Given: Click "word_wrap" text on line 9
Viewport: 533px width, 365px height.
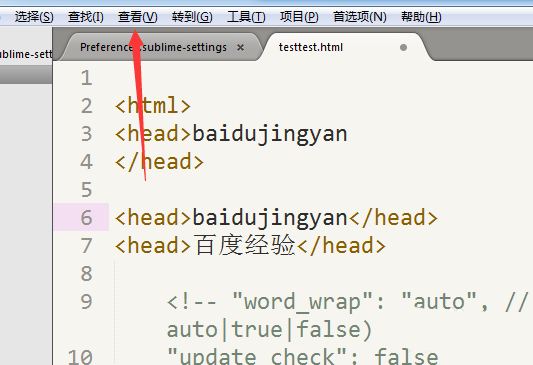Looking at the screenshot, I should [302, 302].
